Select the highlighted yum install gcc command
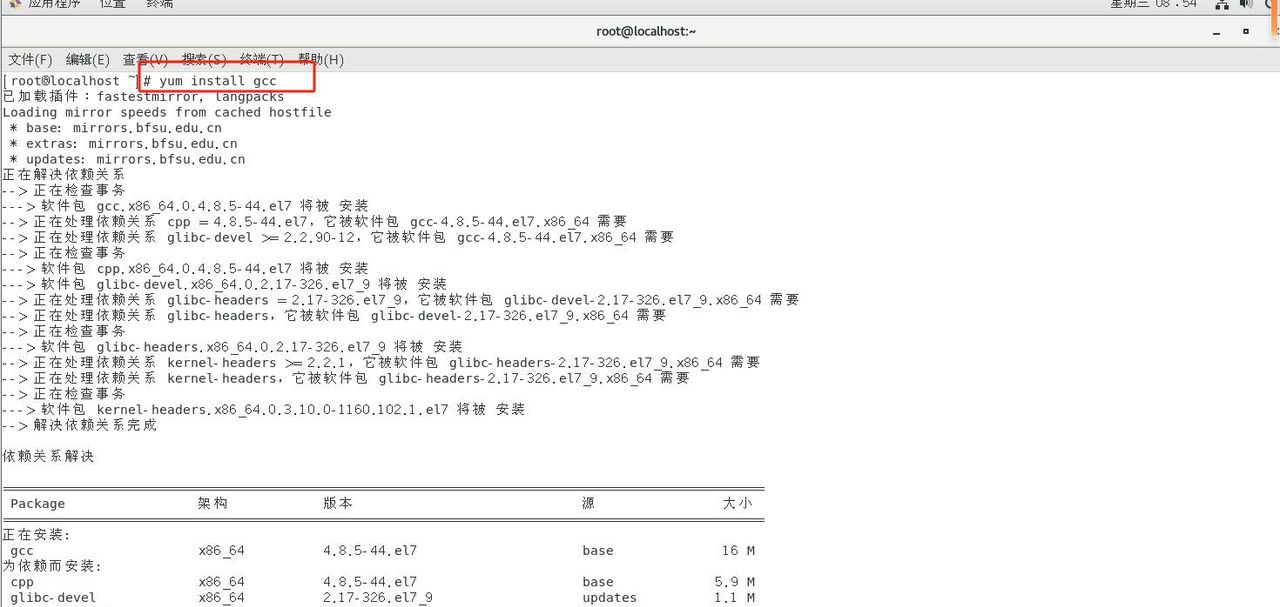The width and height of the screenshot is (1280, 607). coord(230,81)
